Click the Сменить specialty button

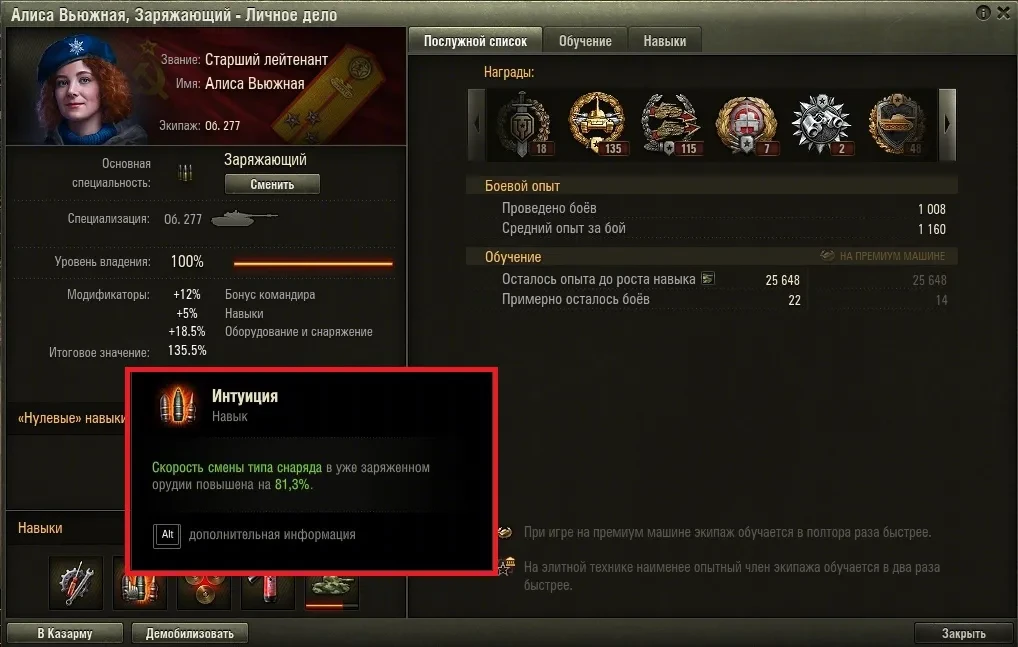point(272,184)
